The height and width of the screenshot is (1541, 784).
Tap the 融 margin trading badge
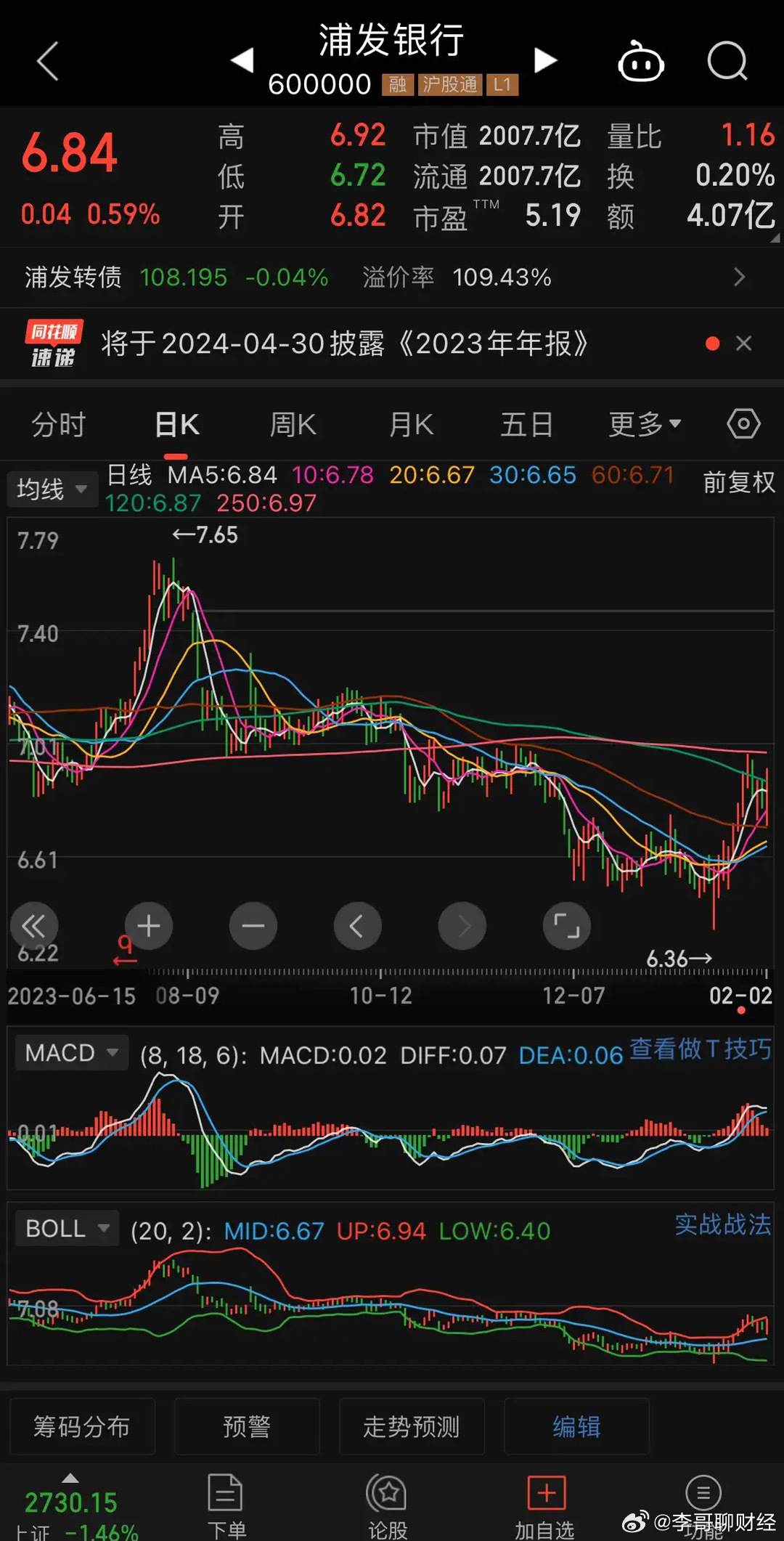[x=397, y=85]
